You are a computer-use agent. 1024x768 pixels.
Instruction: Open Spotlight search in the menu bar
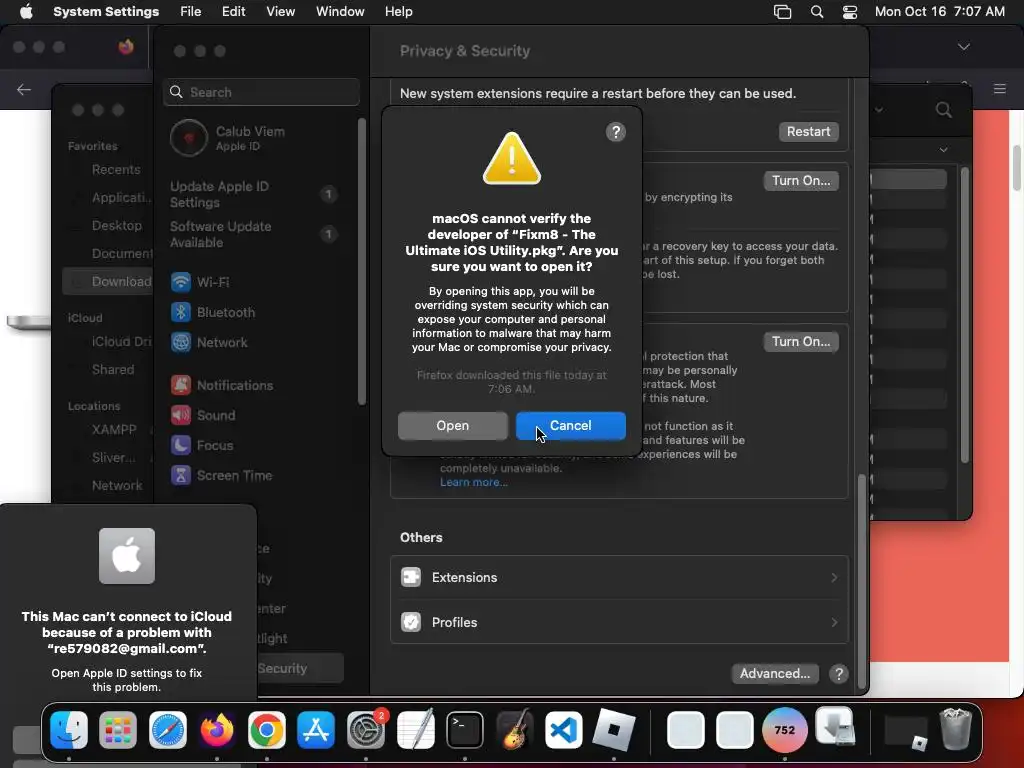(x=816, y=12)
